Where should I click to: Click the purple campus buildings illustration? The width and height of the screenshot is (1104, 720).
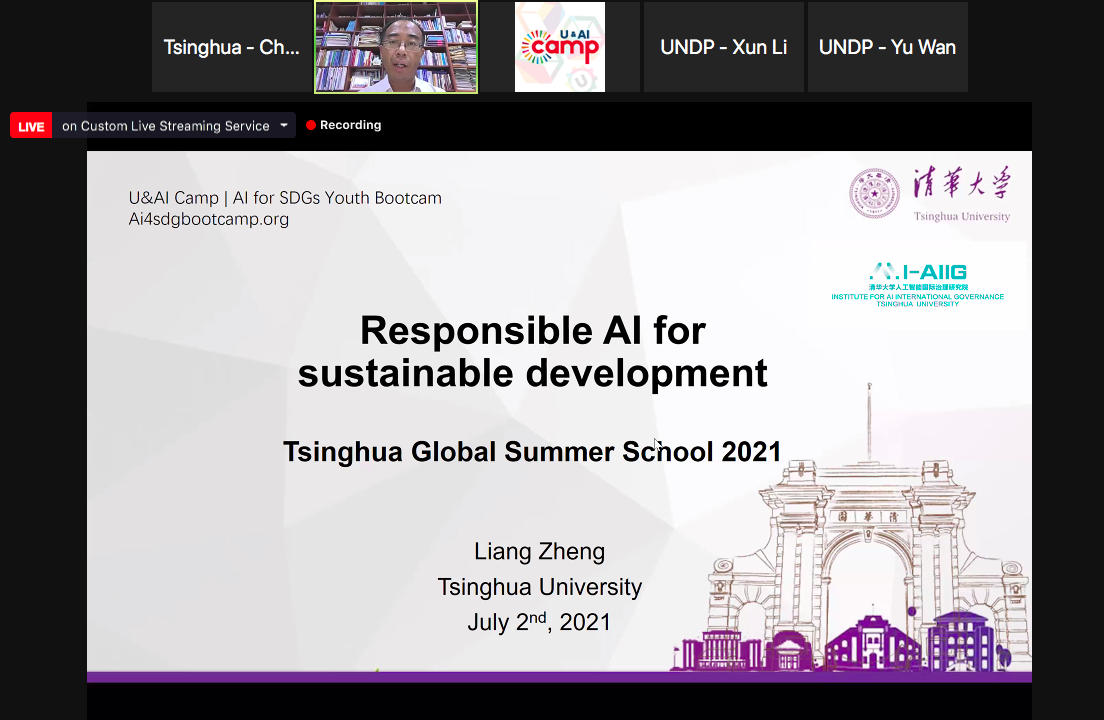(860, 640)
